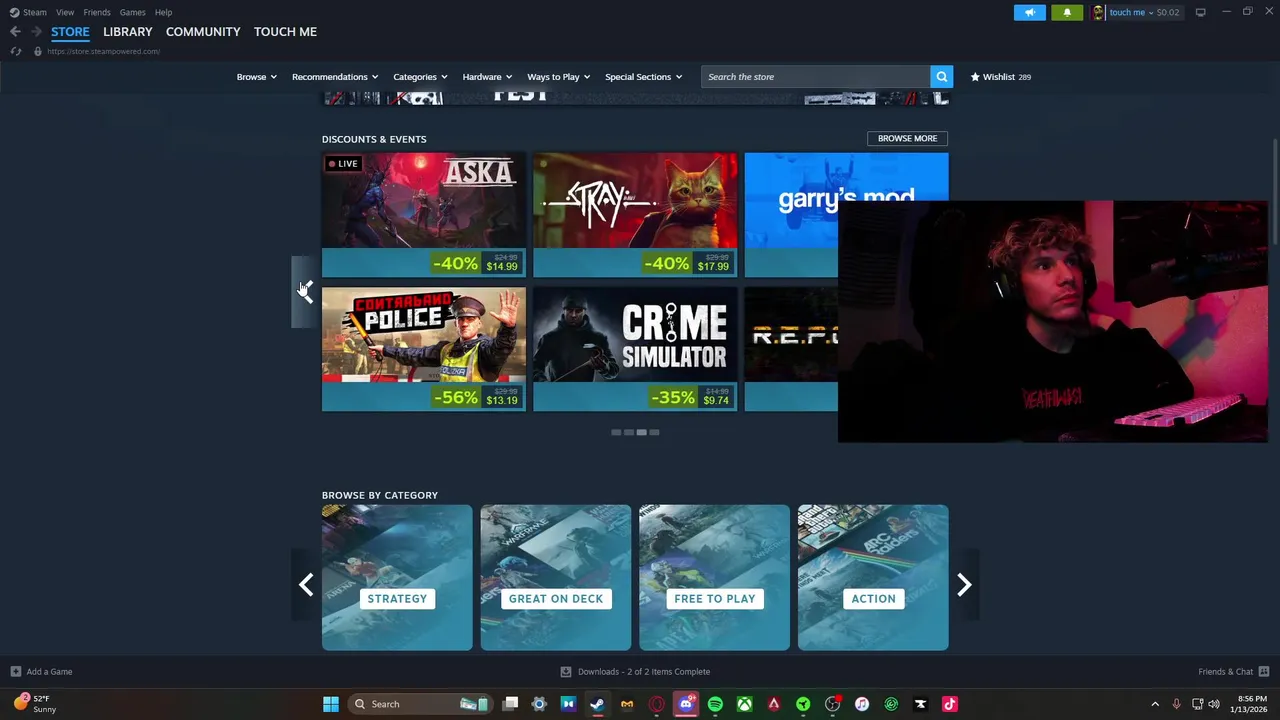This screenshot has width=1280, height=720.
Task: Click the volume speaker tray icon
Action: [x=1214, y=704]
